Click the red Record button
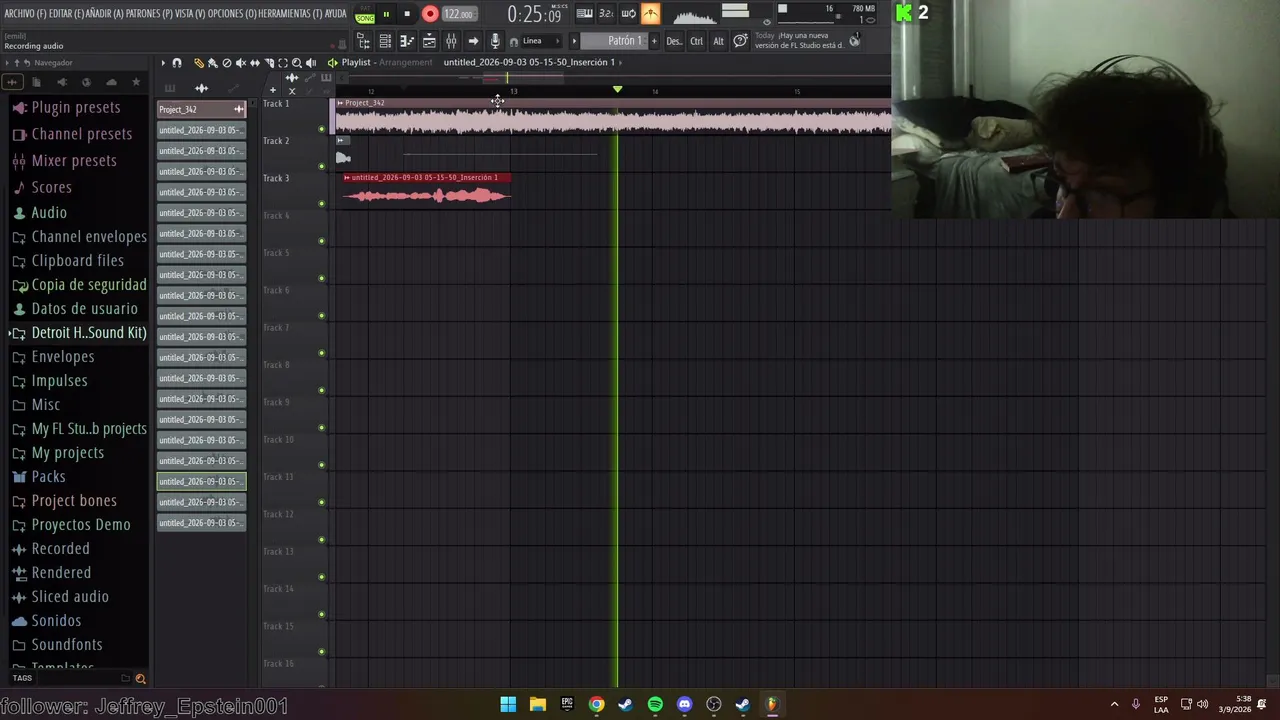This screenshot has width=1280, height=720. pyautogui.click(x=430, y=14)
